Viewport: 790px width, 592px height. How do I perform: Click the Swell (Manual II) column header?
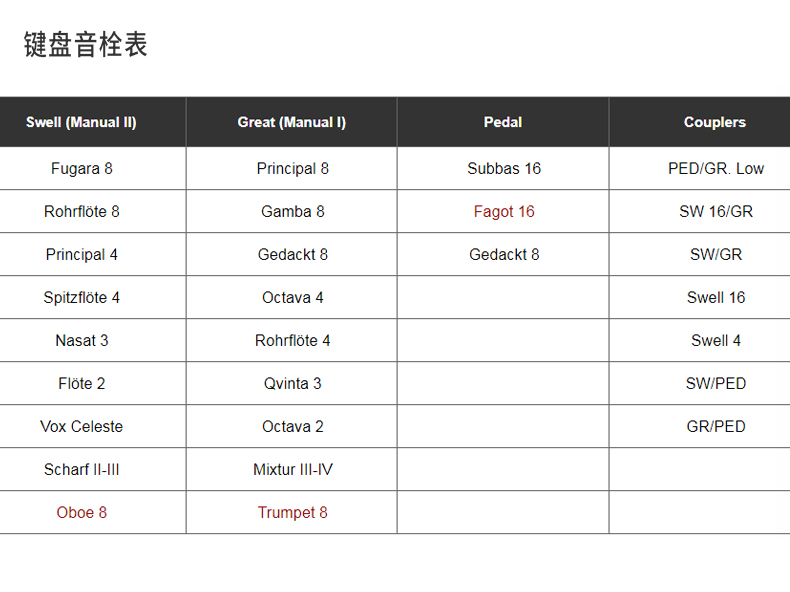(x=81, y=122)
